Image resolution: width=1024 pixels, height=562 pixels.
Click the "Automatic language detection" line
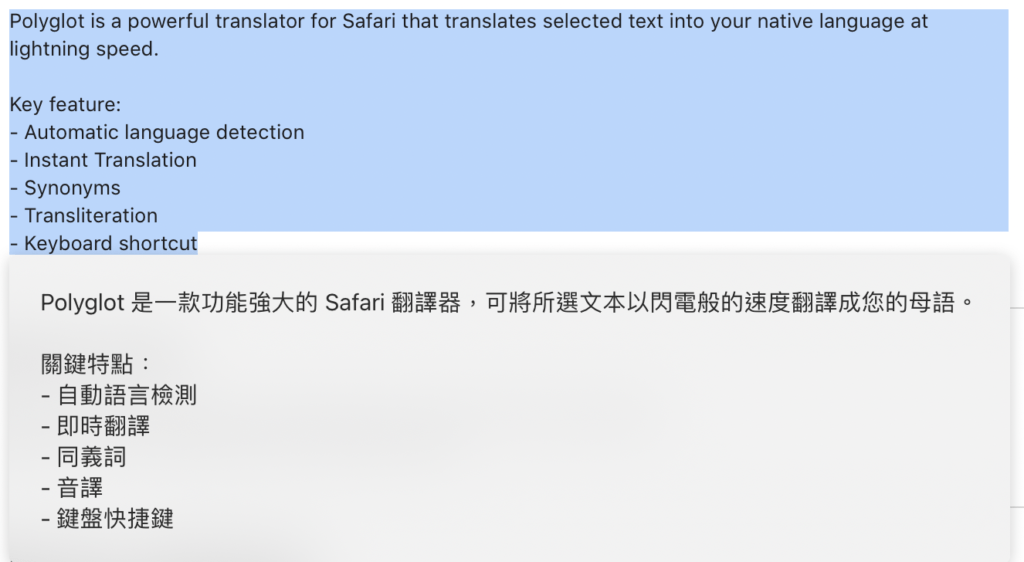tap(157, 133)
